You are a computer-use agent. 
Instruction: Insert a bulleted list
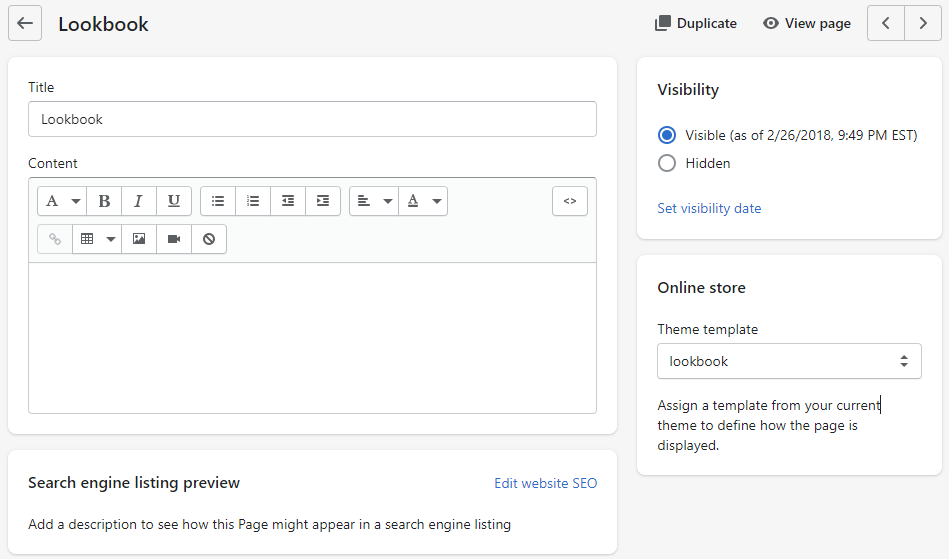[x=218, y=201]
